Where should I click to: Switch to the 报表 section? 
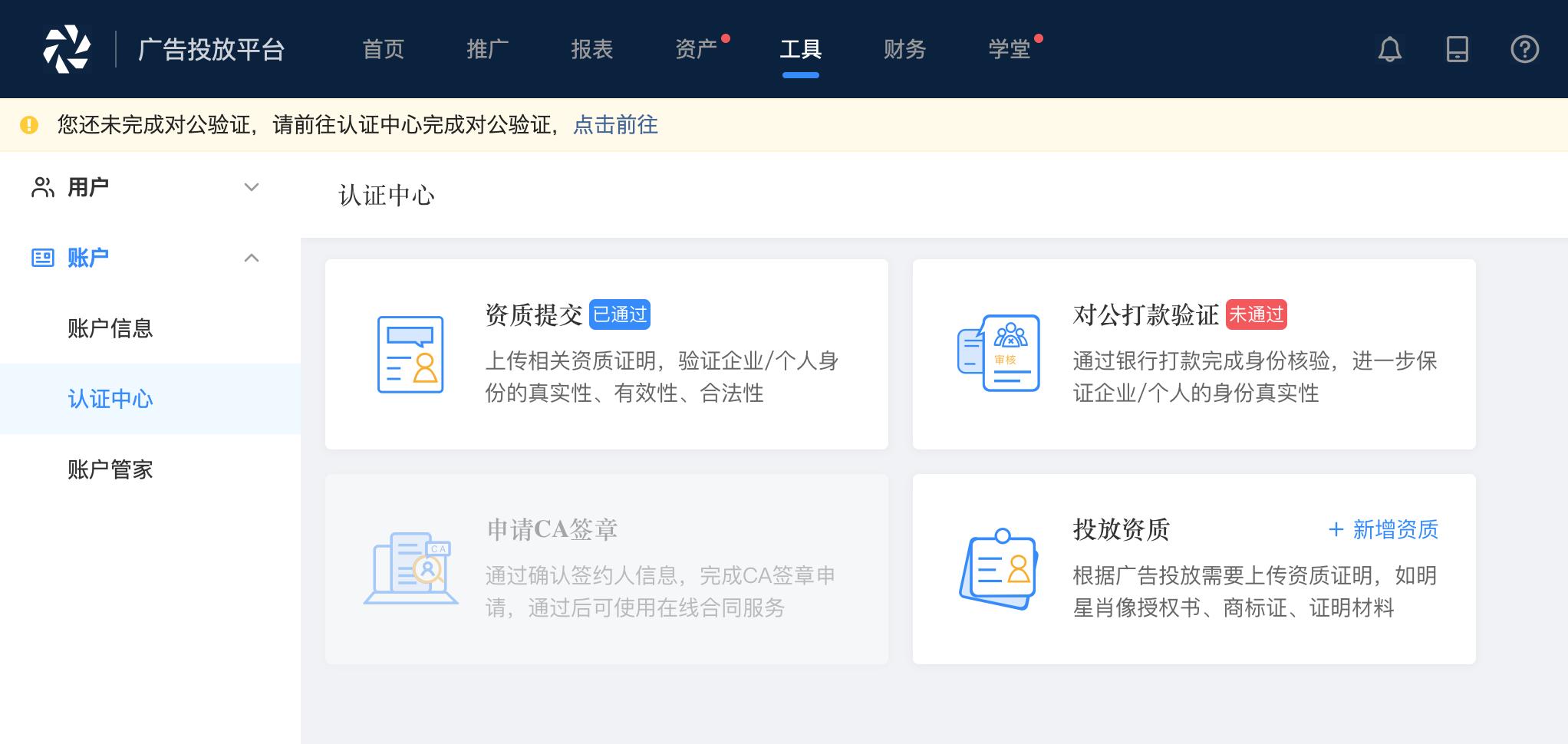[x=593, y=48]
